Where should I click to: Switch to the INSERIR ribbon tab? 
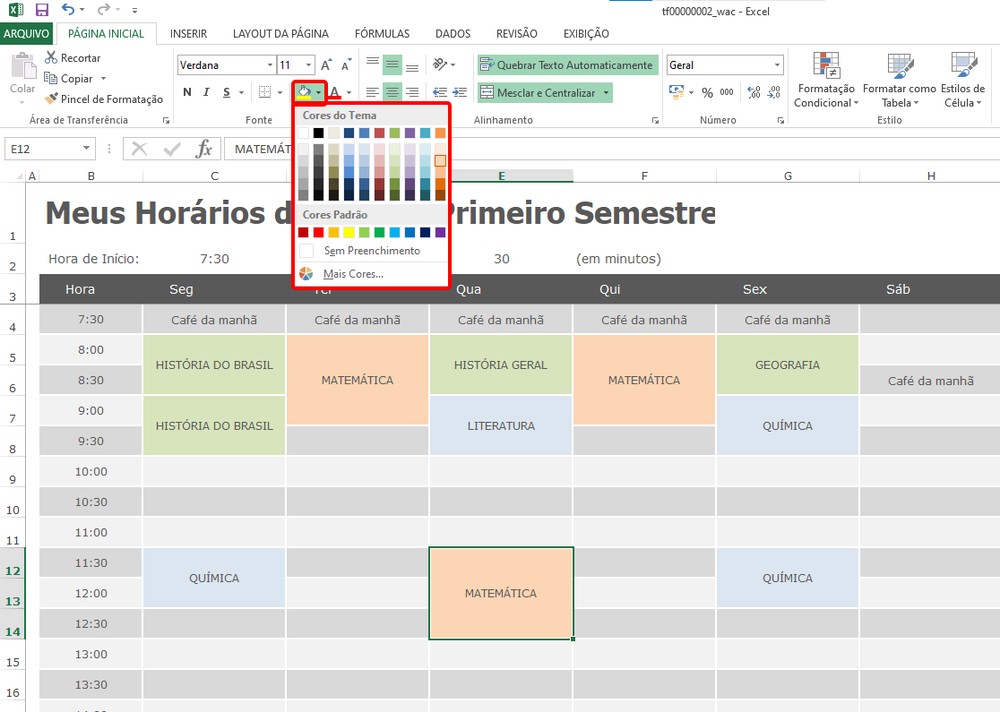pyautogui.click(x=188, y=33)
